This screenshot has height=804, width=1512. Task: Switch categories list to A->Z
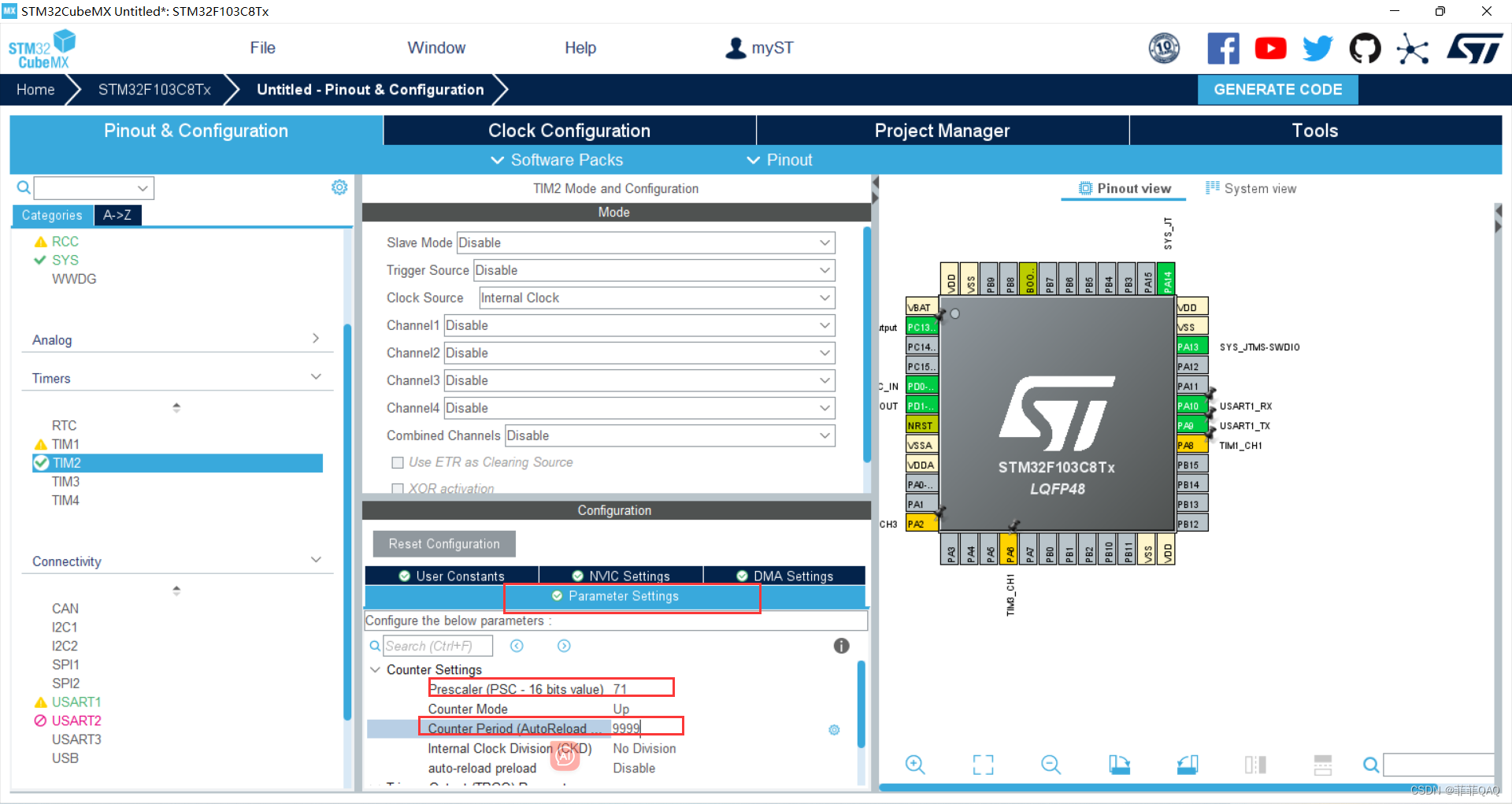pos(117,215)
